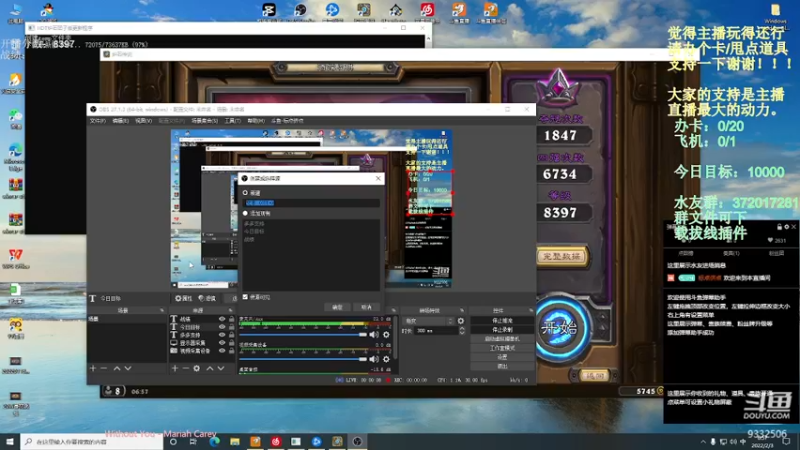Remove selected source with the minus icon

[x=186, y=368]
